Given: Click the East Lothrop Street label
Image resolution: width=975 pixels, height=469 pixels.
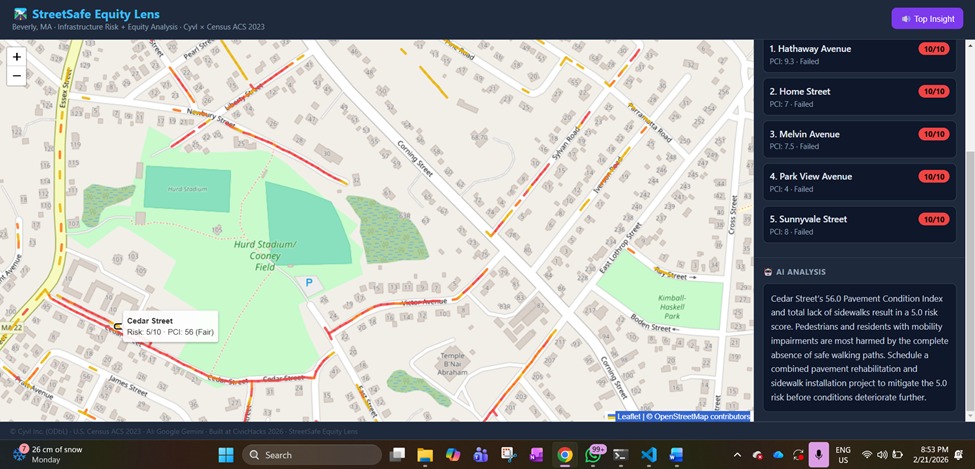Looking at the screenshot, I should [619, 248].
